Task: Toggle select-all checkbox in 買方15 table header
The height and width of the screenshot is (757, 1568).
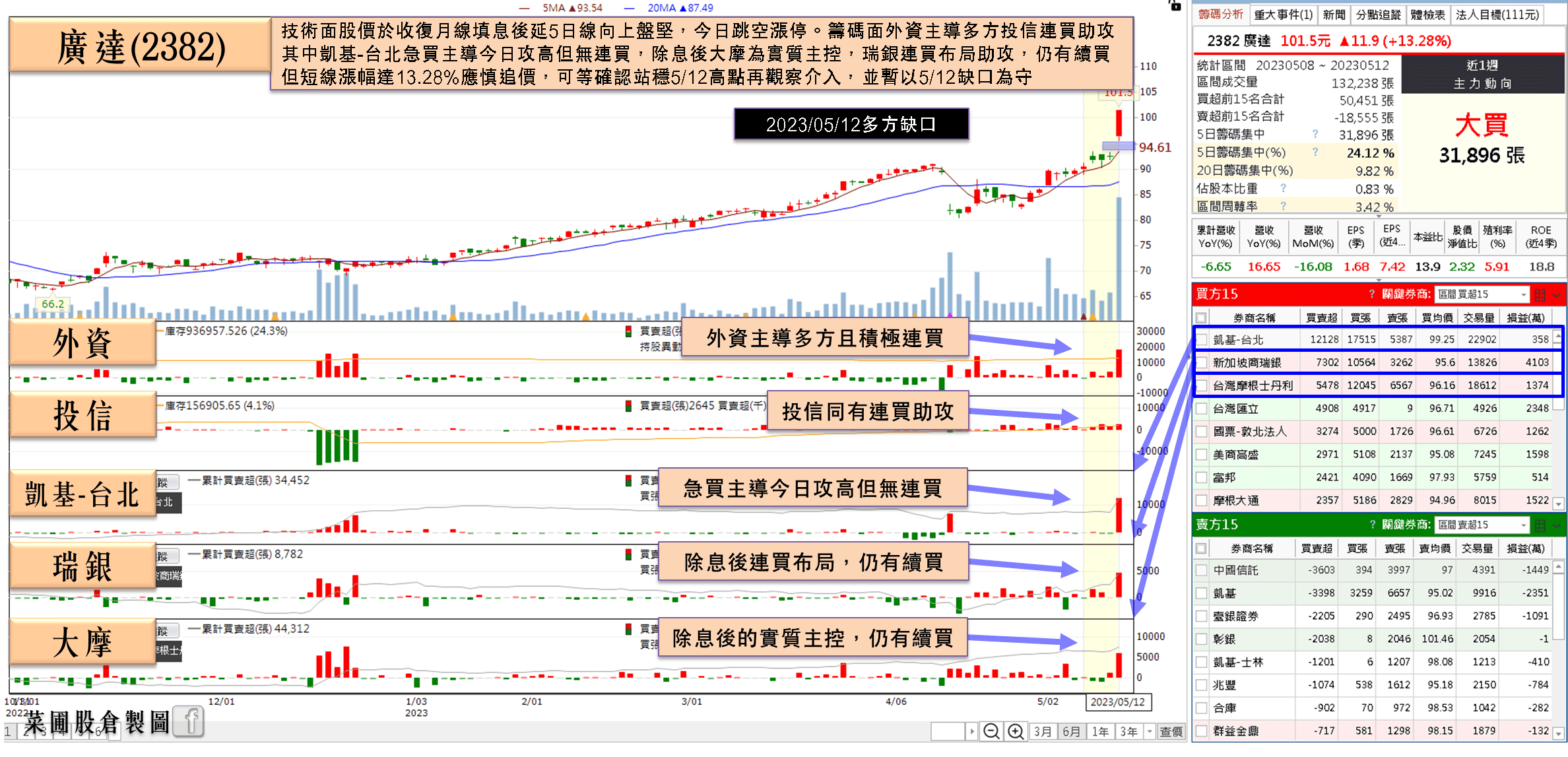Action: (1201, 317)
